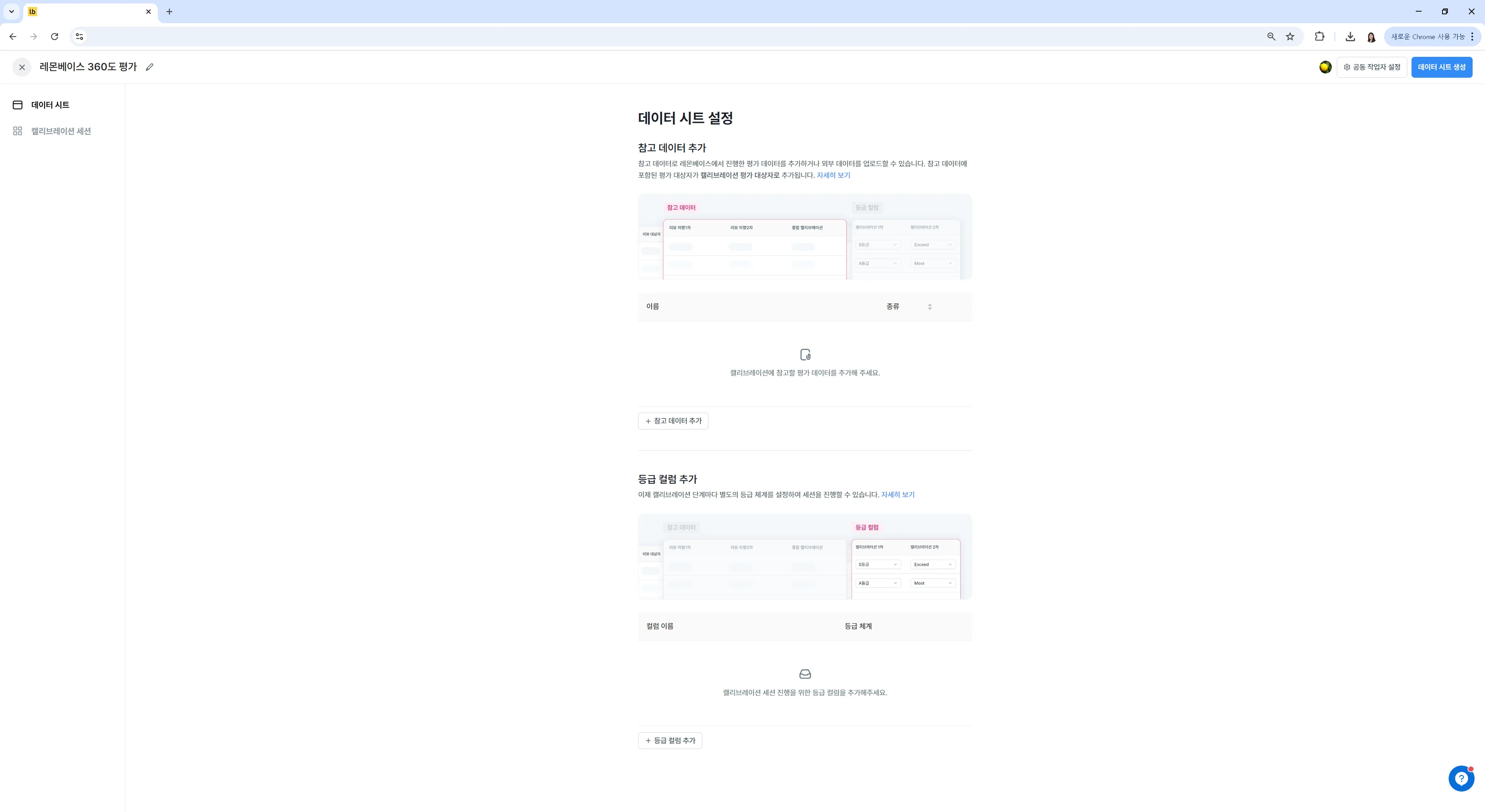This screenshot has width=1485, height=812.
Task: Open the Chrome downloads panel
Action: pyautogui.click(x=1350, y=36)
